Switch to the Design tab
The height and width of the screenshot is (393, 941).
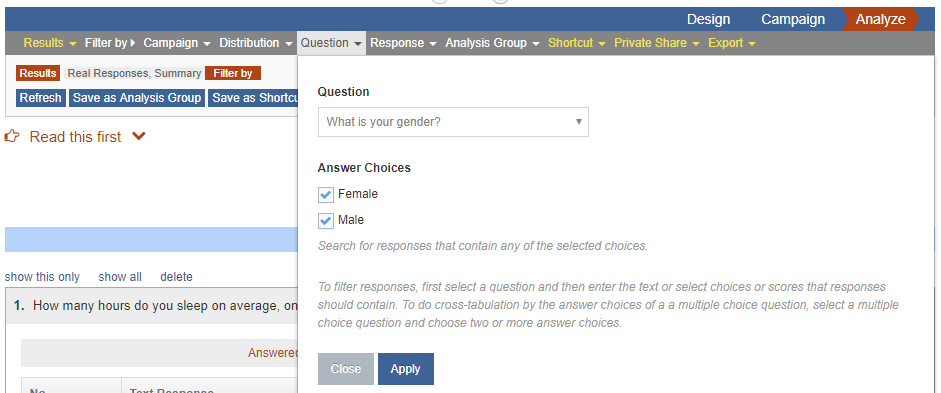coord(708,19)
